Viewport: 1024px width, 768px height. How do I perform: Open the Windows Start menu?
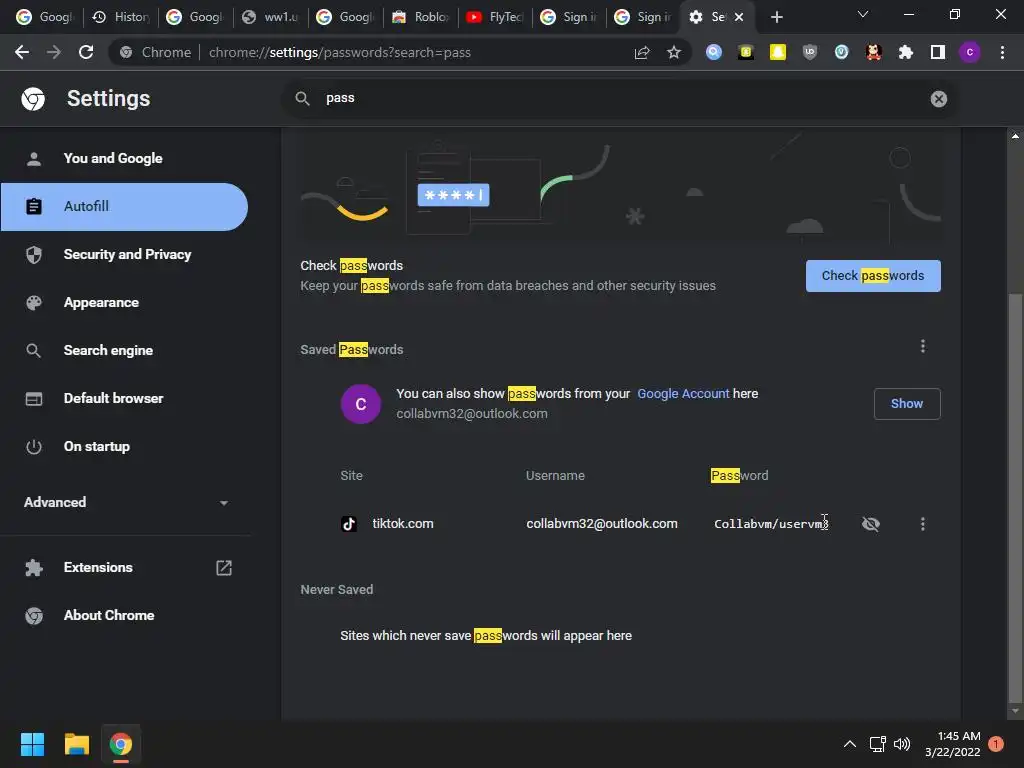tap(32, 744)
